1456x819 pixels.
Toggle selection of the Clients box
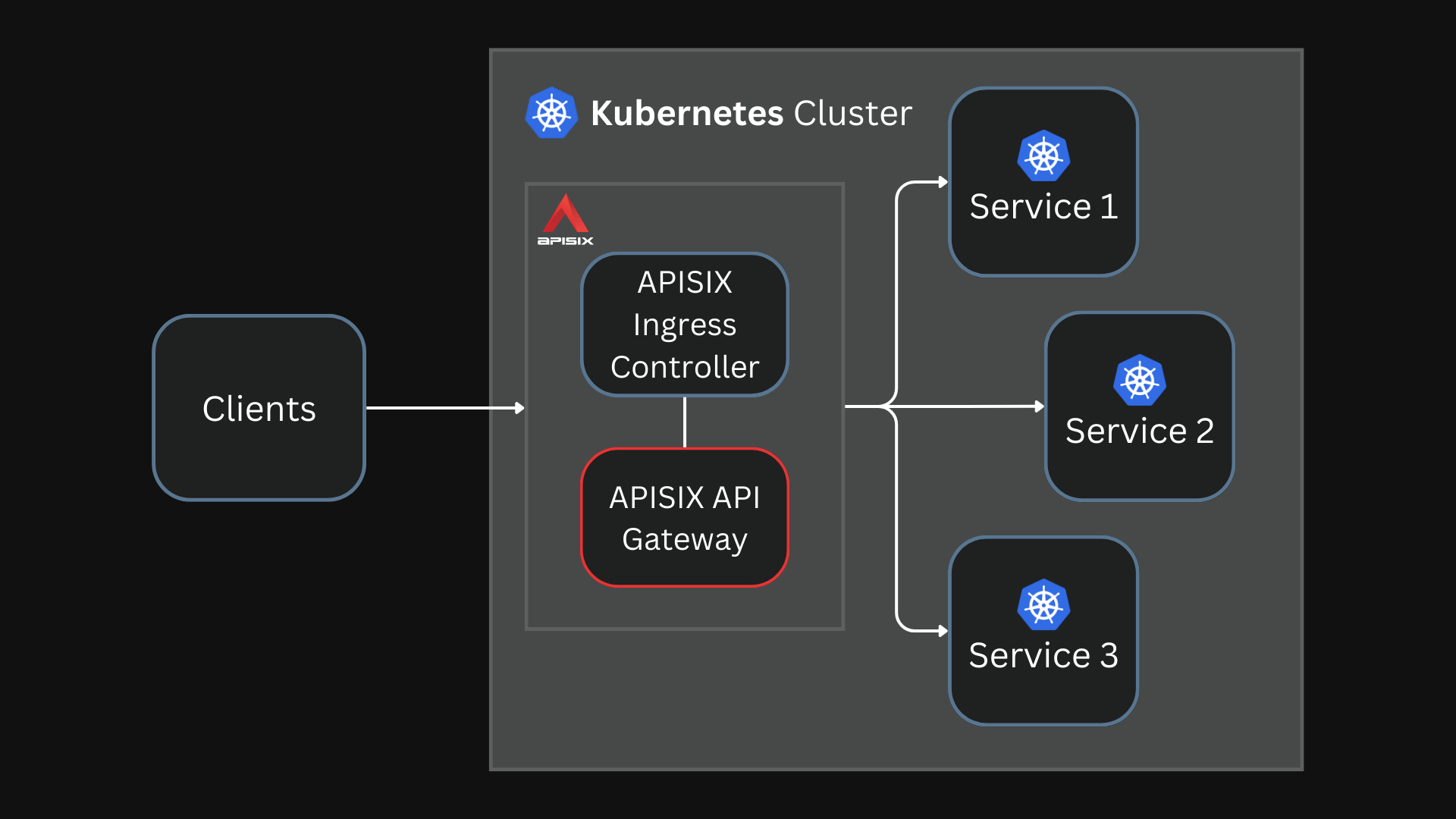(259, 408)
